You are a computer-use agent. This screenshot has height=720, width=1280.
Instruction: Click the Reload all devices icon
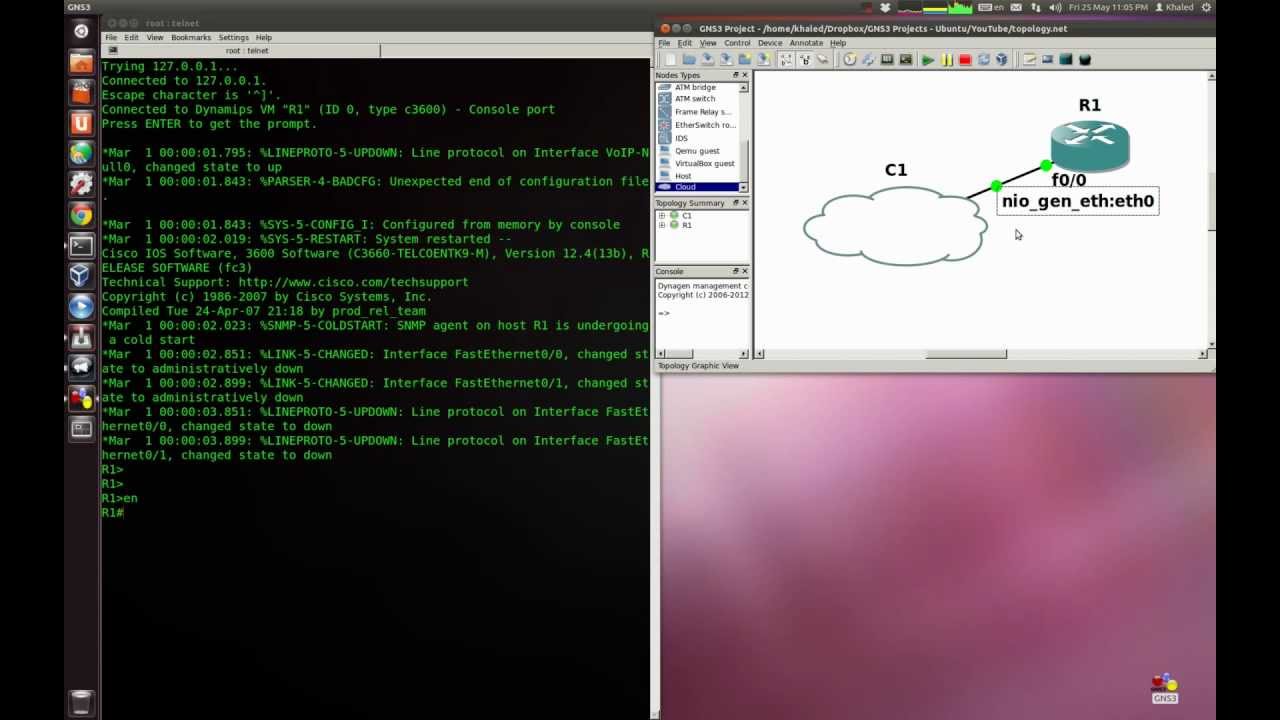click(984, 60)
